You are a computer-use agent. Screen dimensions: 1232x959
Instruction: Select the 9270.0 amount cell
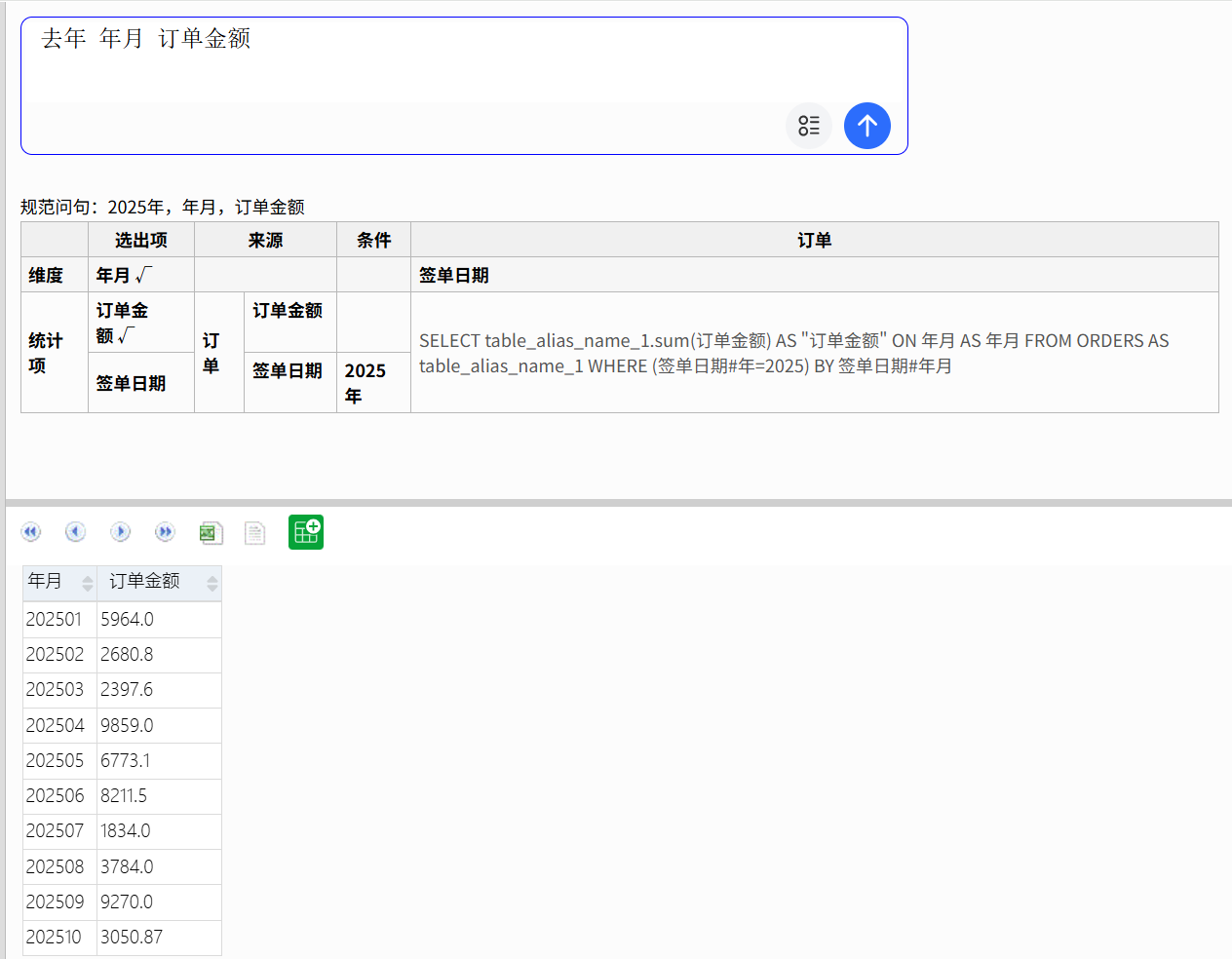pyautogui.click(x=160, y=902)
